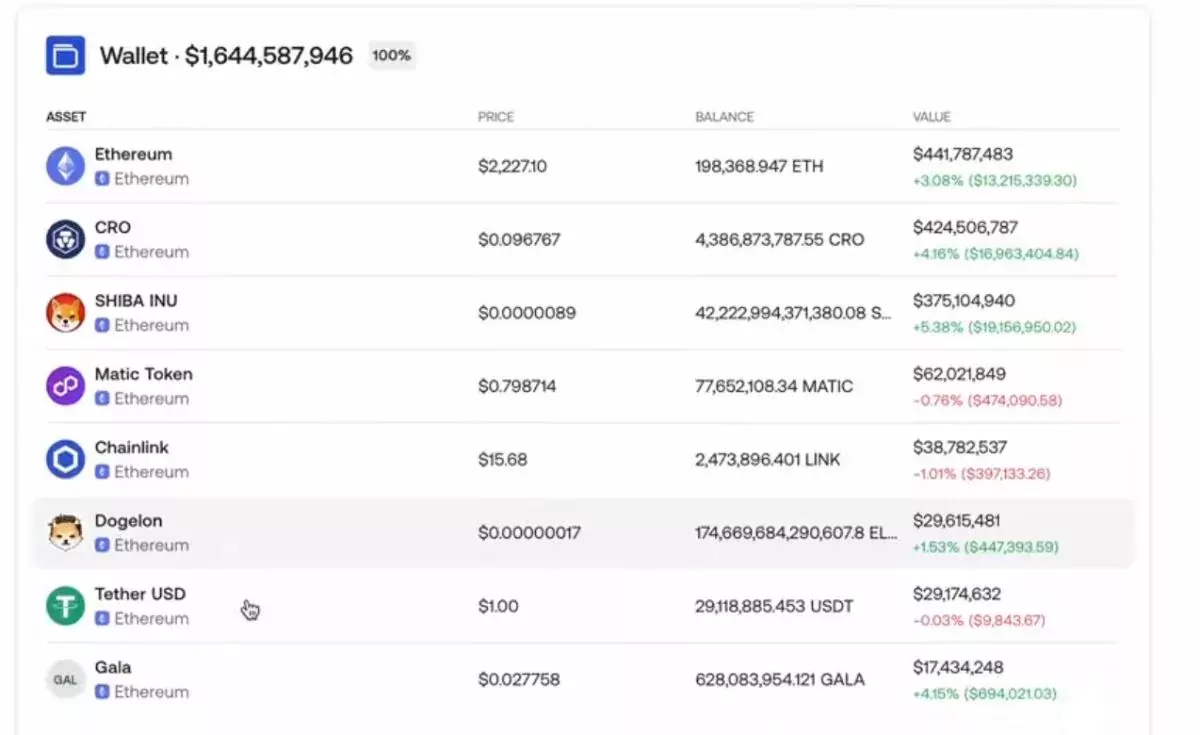Click the Wallet total $1,644,587,946 heading

tap(226, 55)
